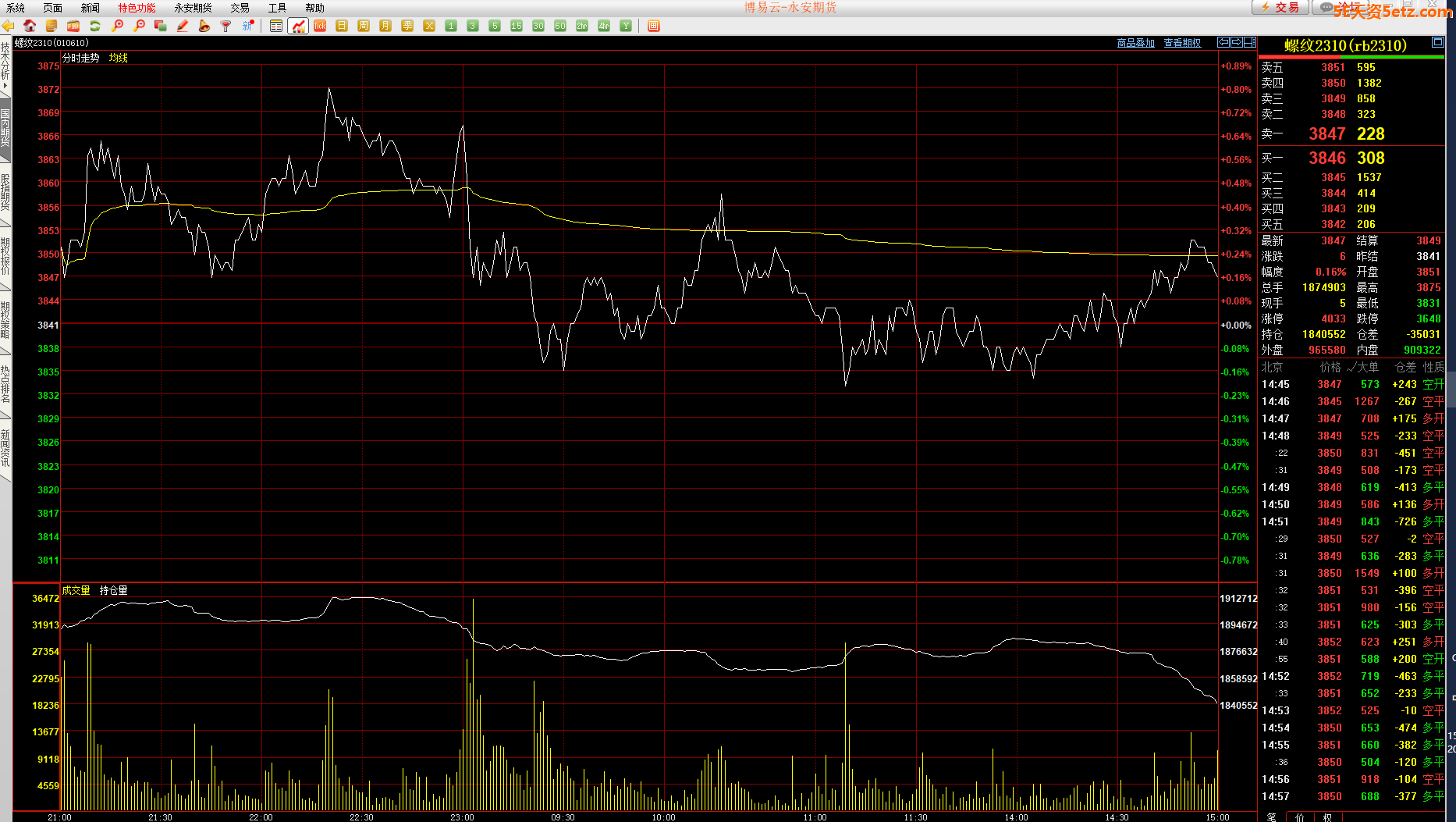Select the 5-minute period icon

495,26
